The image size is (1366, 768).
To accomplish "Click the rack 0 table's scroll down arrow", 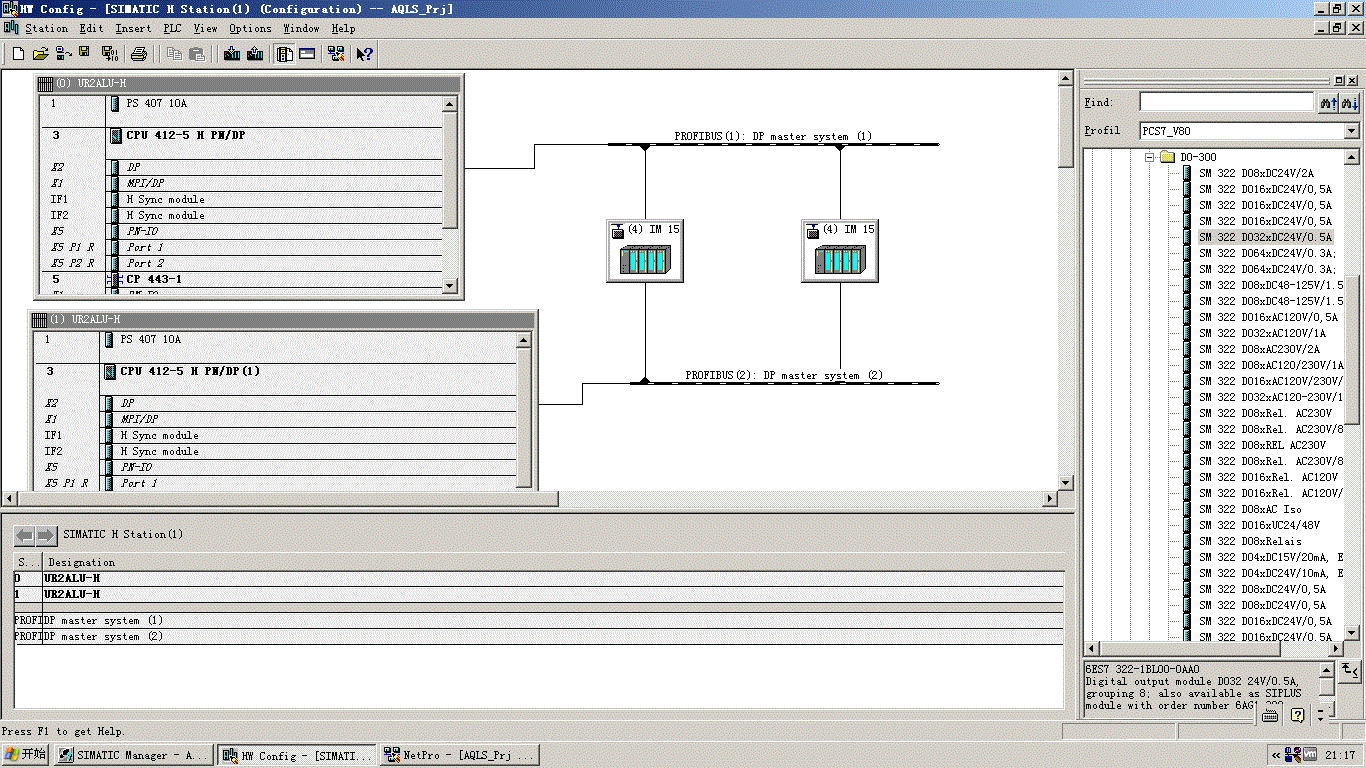I will point(449,286).
